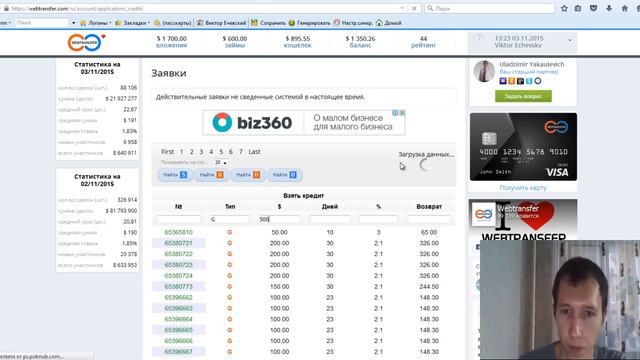640x360 pixels.
Task: Click the Сохранить toolbar button
Action: (268, 23)
